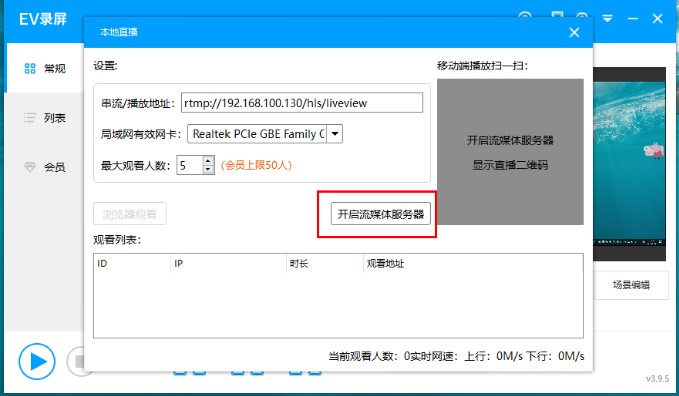Click the diamond icon beside 会员
The height and width of the screenshot is (396, 679).
click(30, 167)
